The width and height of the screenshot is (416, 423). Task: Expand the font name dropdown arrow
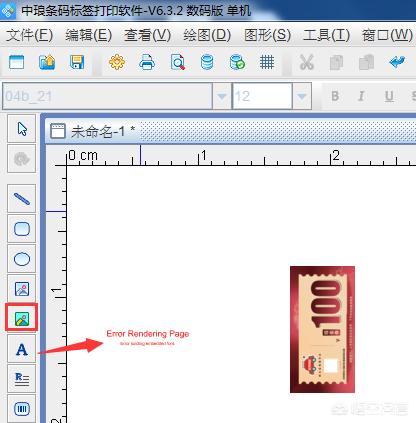point(222,96)
